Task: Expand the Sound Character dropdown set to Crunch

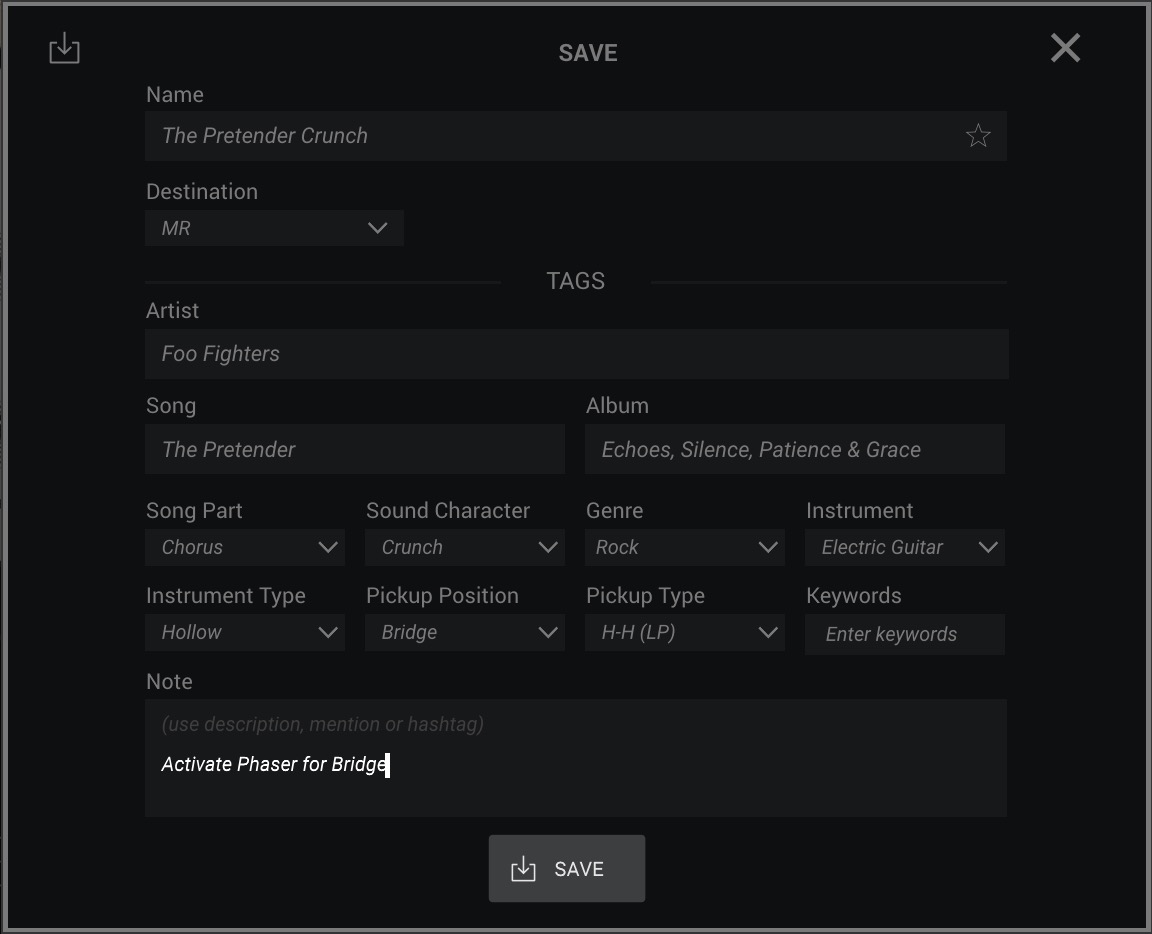Action: click(465, 547)
